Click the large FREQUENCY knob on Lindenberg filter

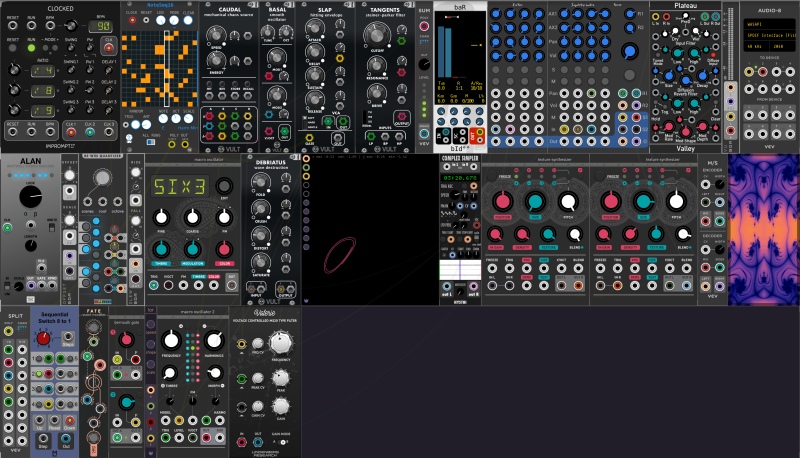(x=281, y=343)
